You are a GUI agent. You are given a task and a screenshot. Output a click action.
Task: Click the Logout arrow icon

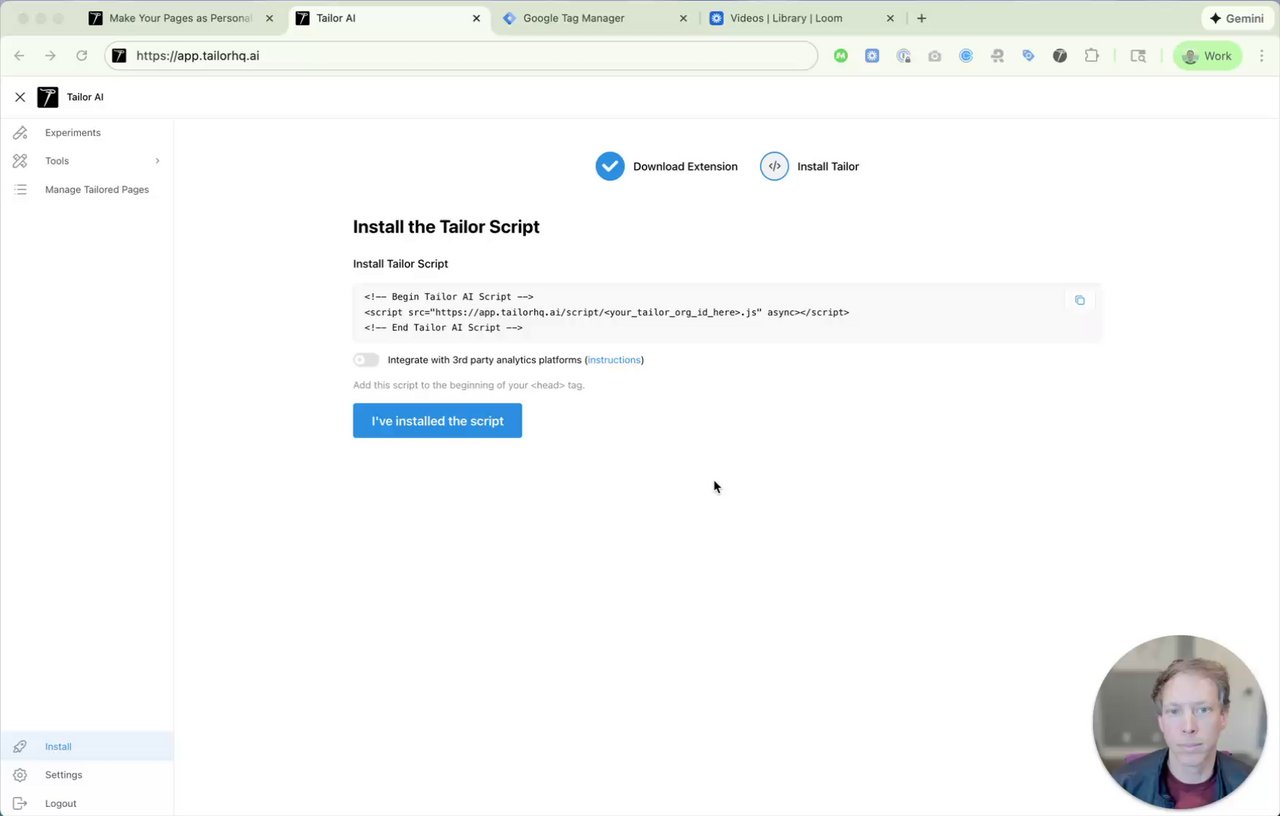[x=20, y=803]
